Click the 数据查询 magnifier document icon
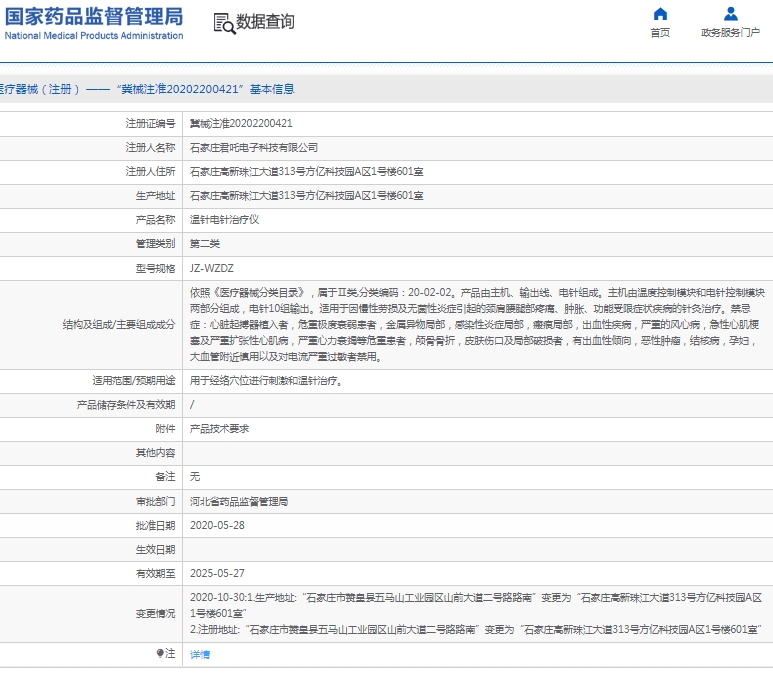Viewport: 773px width, 674px height. (x=224, y=23)
